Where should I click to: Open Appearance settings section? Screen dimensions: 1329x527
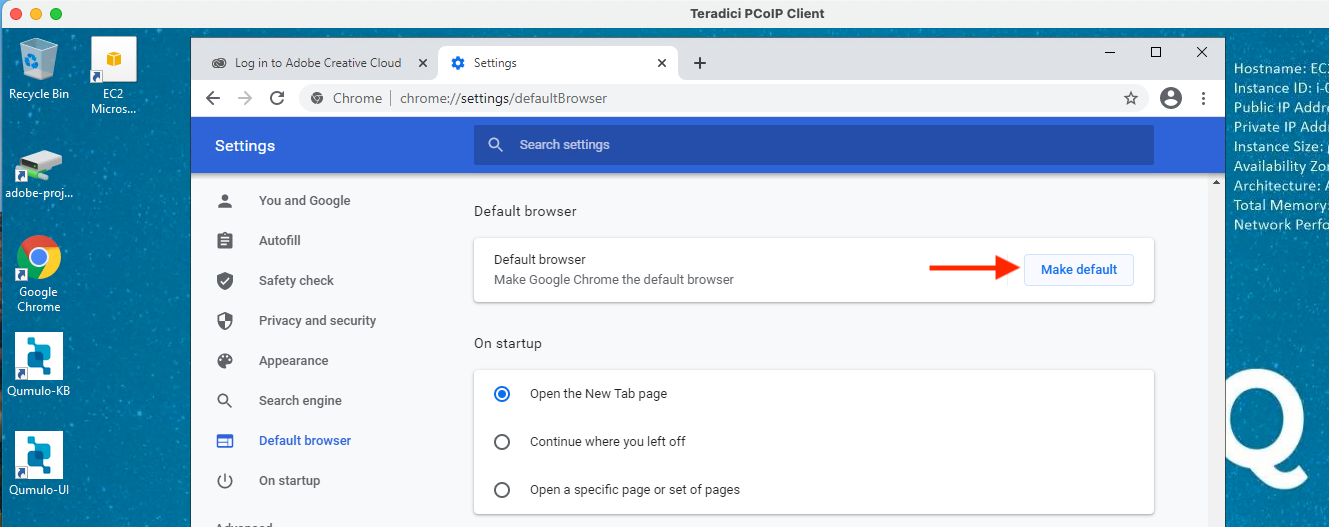pos(293,361)
